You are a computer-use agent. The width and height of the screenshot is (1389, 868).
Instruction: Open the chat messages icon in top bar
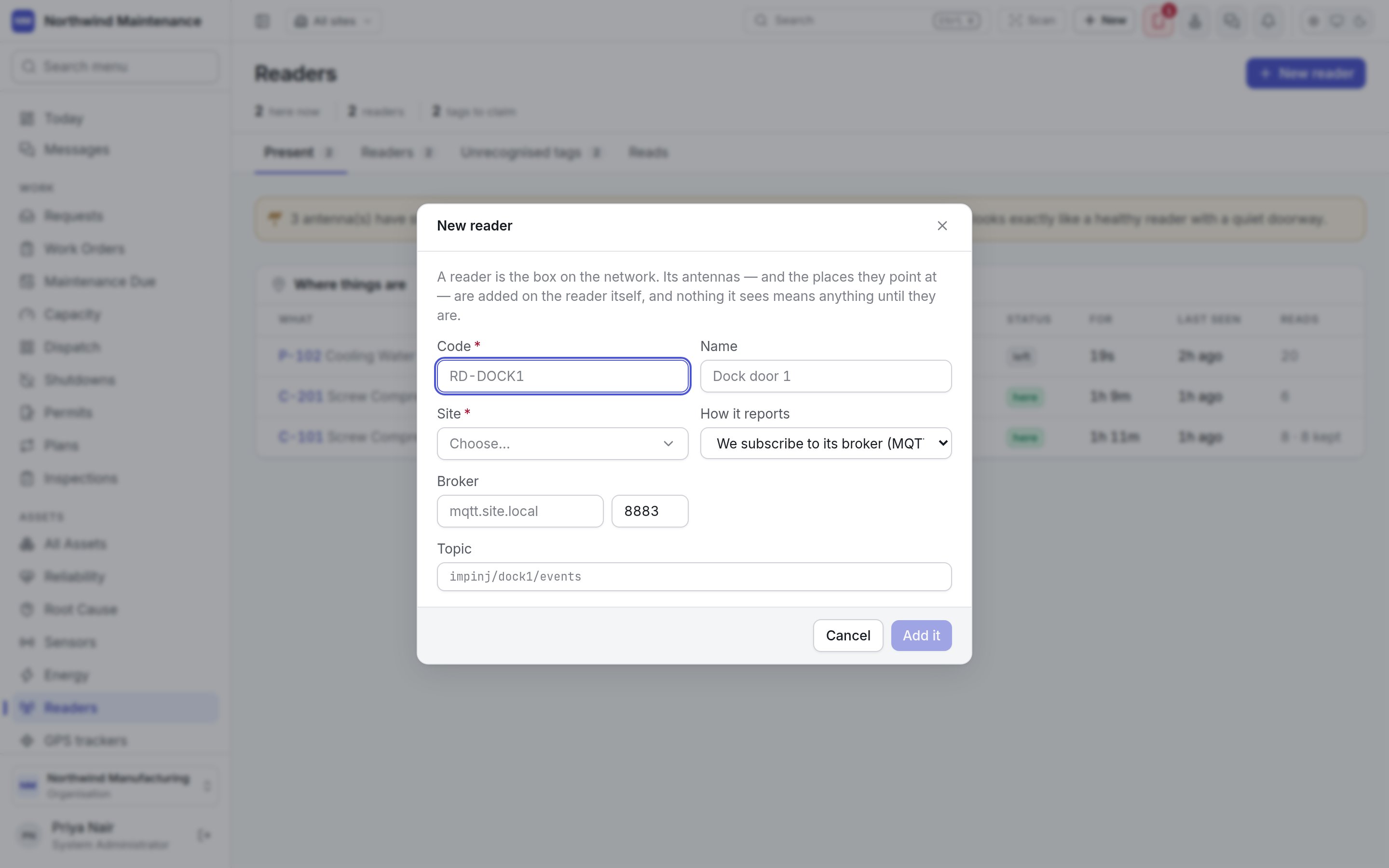pos(1232,21)
